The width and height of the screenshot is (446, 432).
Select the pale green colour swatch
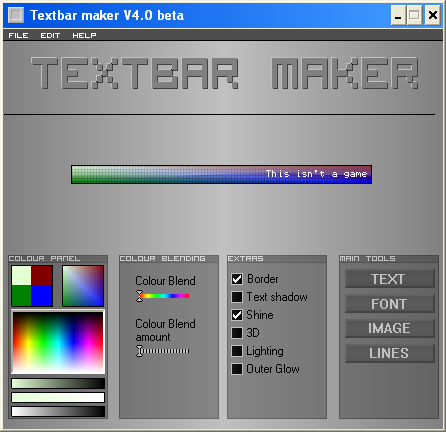pyautogui.click(x=21, y=275)
